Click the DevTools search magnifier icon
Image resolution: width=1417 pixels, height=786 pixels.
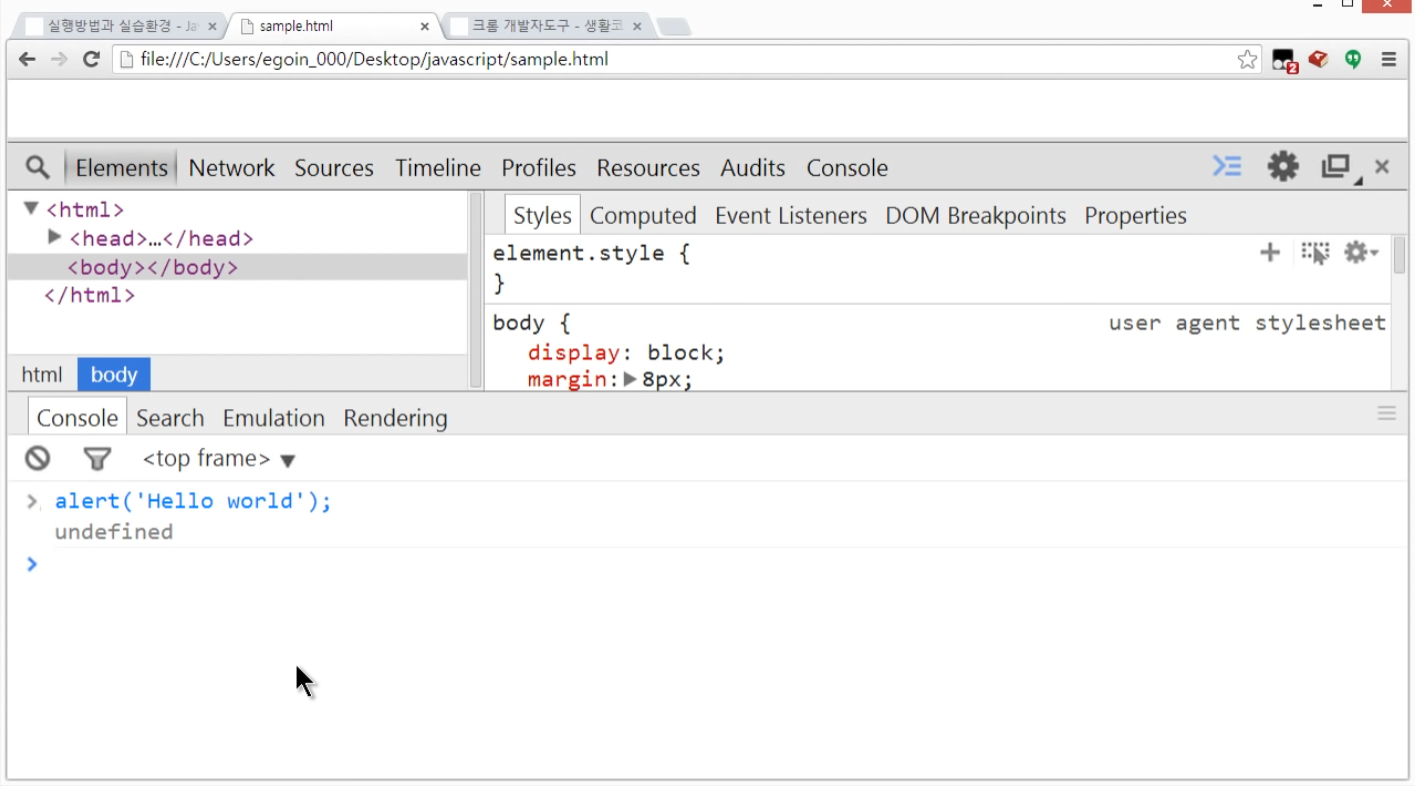click(37, 167)
